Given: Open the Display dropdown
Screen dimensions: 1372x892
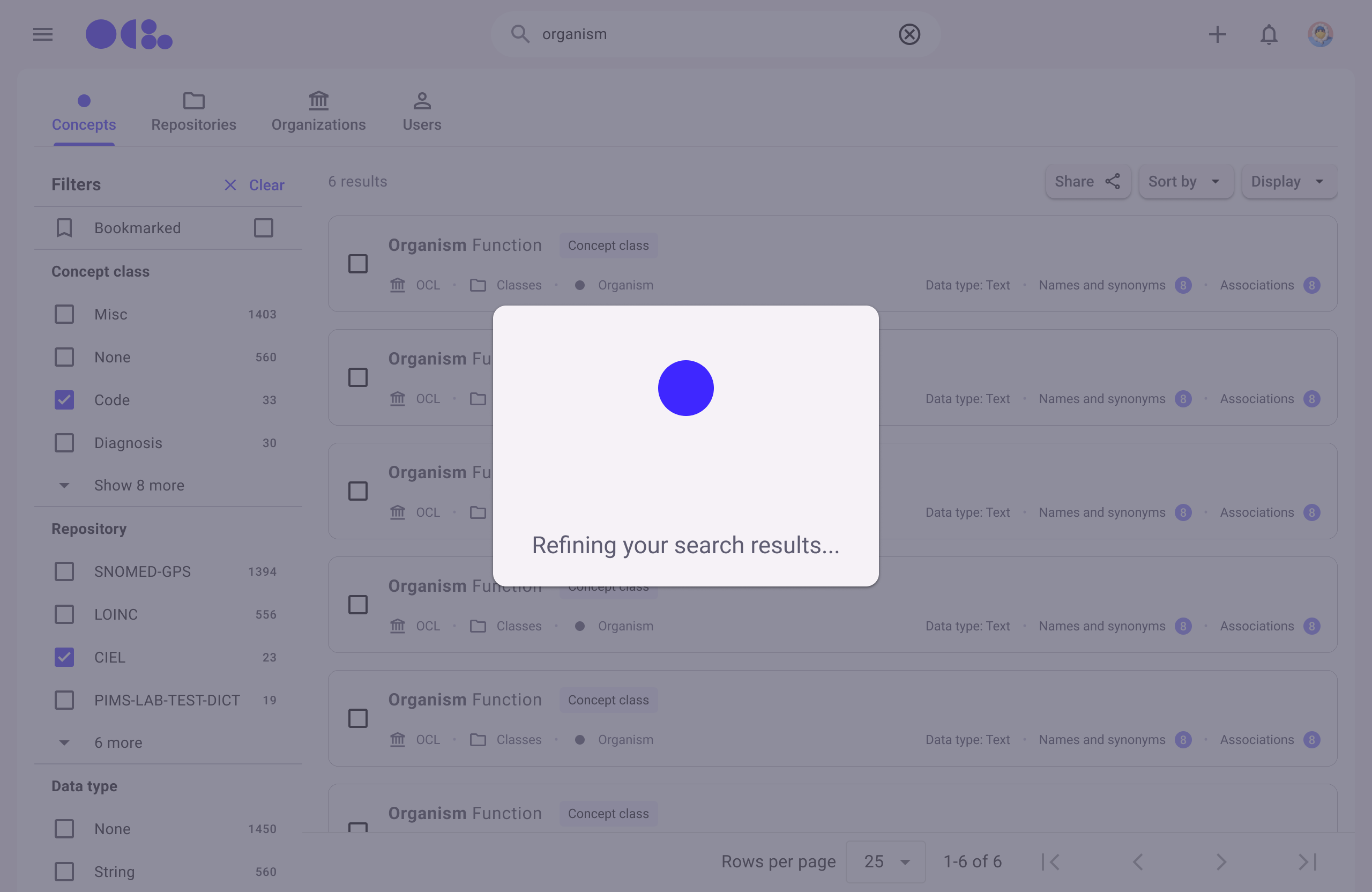Looking at the screenshot, I should (x=1288, y=182).
